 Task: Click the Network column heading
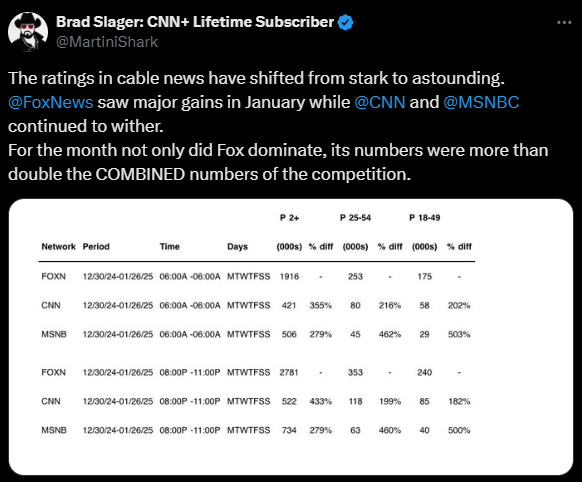(x=58, y=246)
